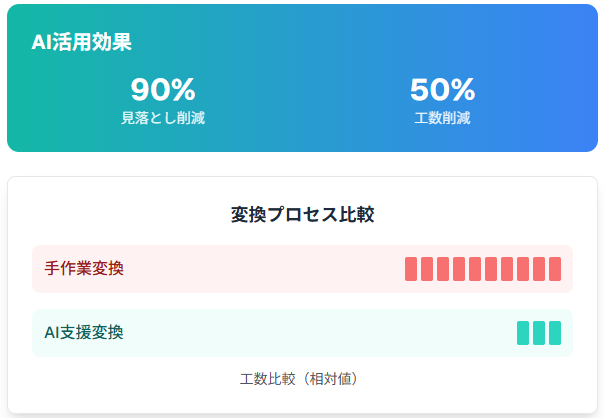604x418 pixels.
Task: Select the AI支援変換 row label
Action: tap(84, 332)
